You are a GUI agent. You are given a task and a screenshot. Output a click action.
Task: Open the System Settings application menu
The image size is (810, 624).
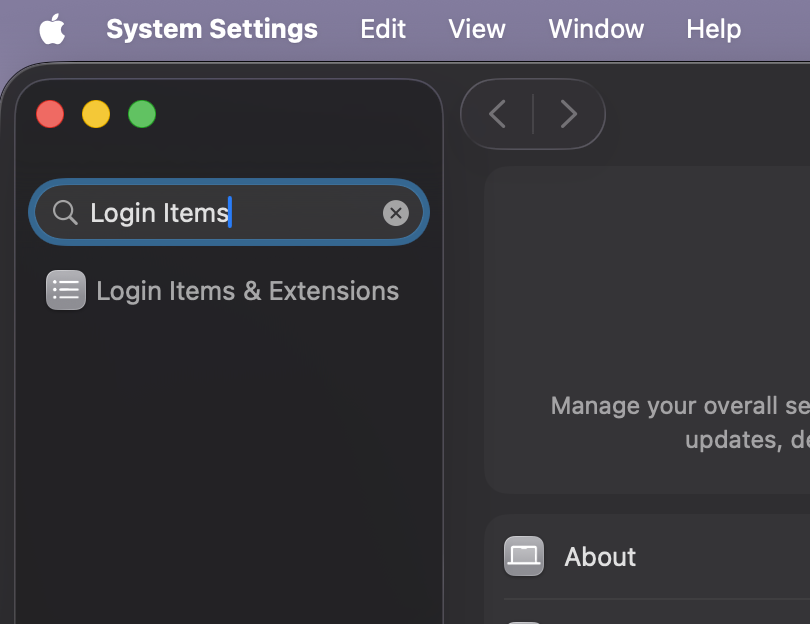tap(211, 29)
